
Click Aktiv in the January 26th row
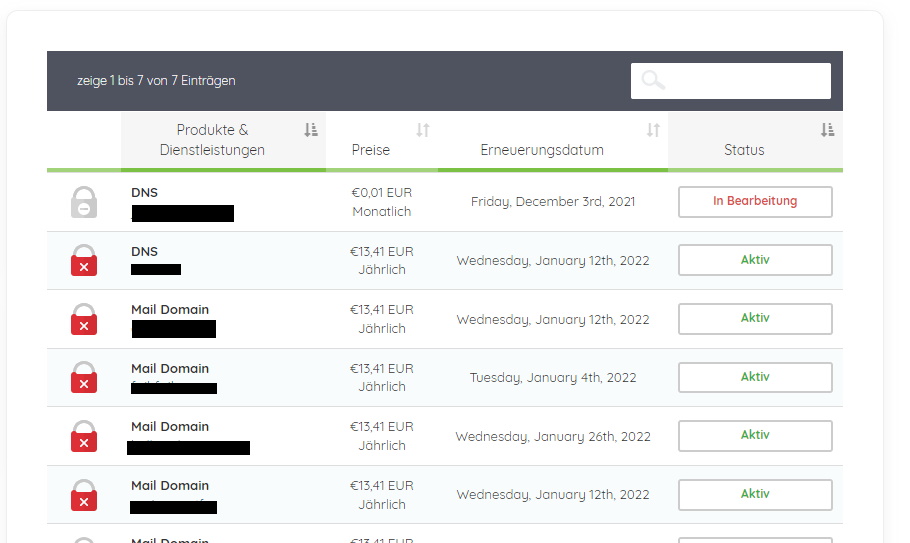click(x=755, y=436)
